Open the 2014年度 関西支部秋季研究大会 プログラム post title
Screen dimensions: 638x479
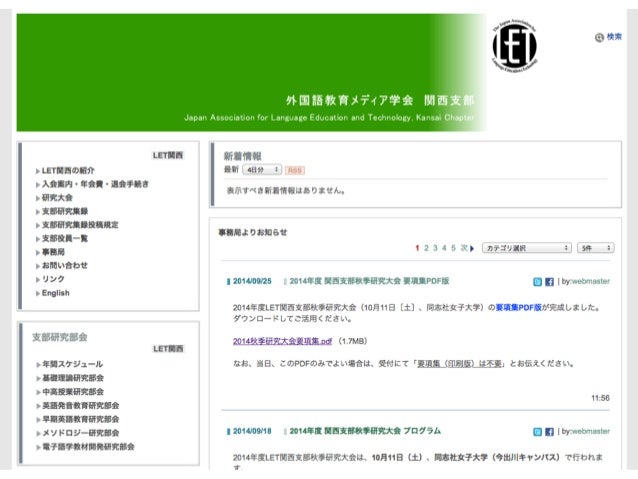(x=365, y=431)
